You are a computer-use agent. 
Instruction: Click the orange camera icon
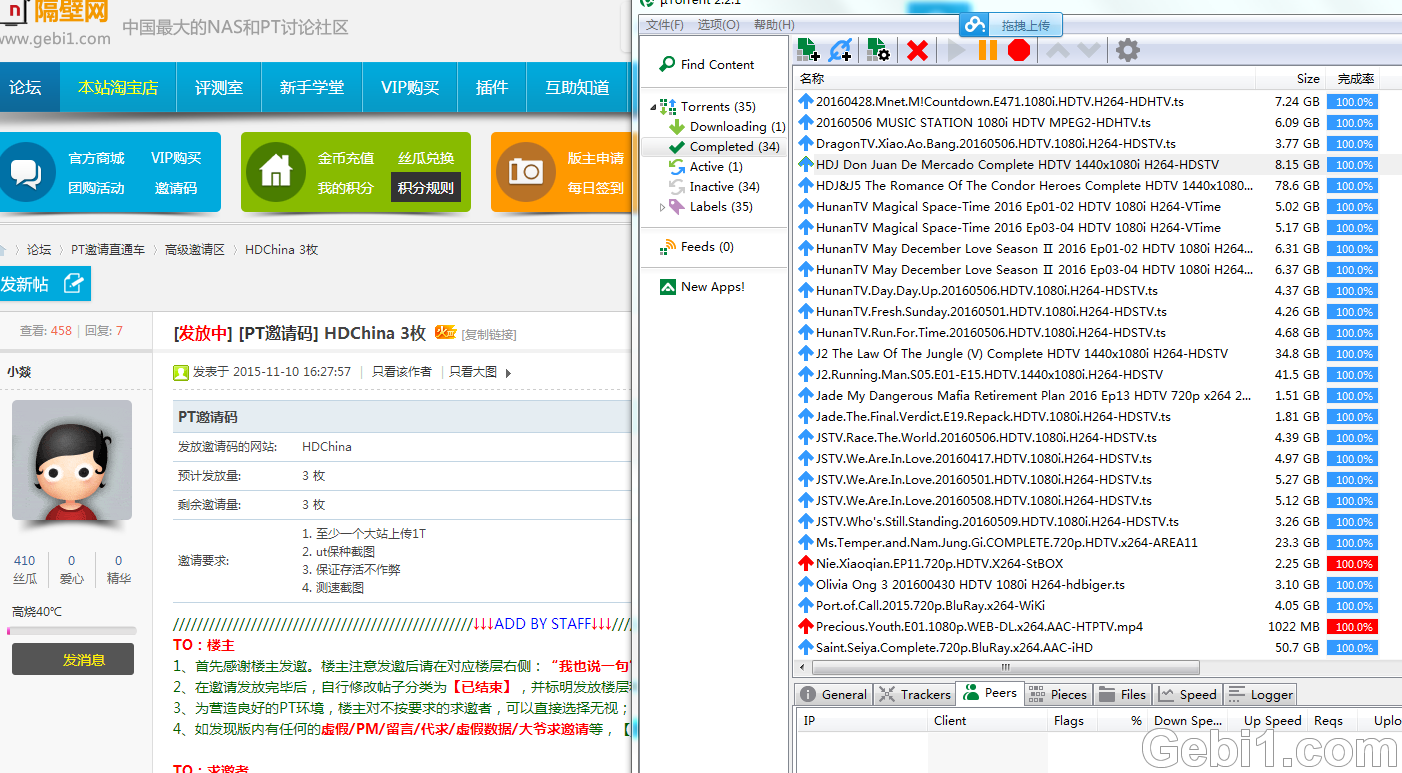(x=525, y=171)
